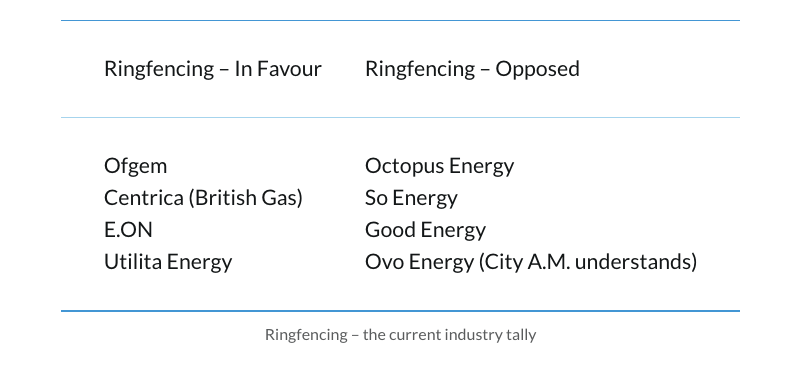Select the Centrica (British Gas) entry
Image resolution: width=786 pixels, height=372 pixels.
(204, 198)
